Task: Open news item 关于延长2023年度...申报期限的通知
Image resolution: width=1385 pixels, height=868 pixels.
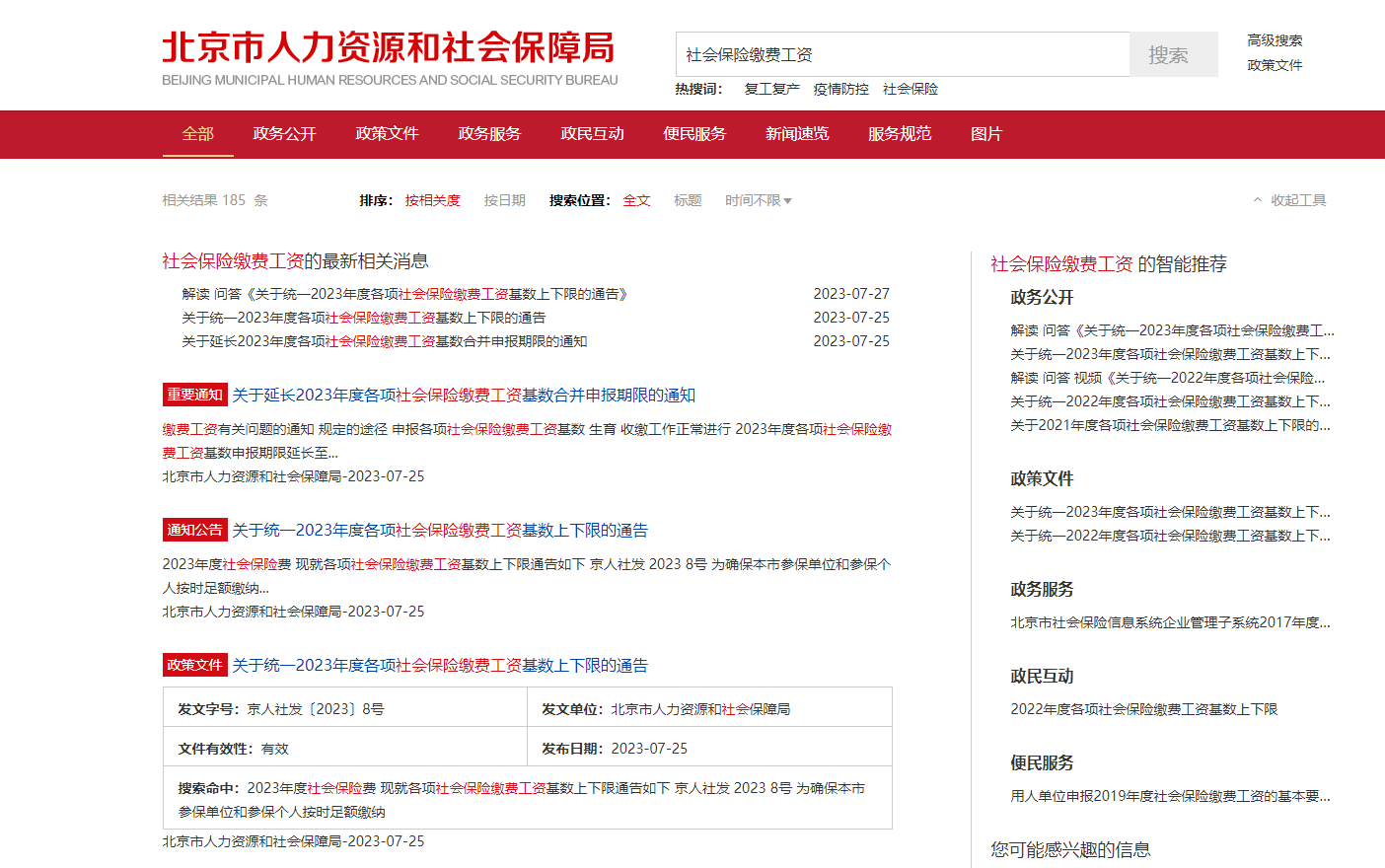Action: pyautogui.click(x=384, y=341)
